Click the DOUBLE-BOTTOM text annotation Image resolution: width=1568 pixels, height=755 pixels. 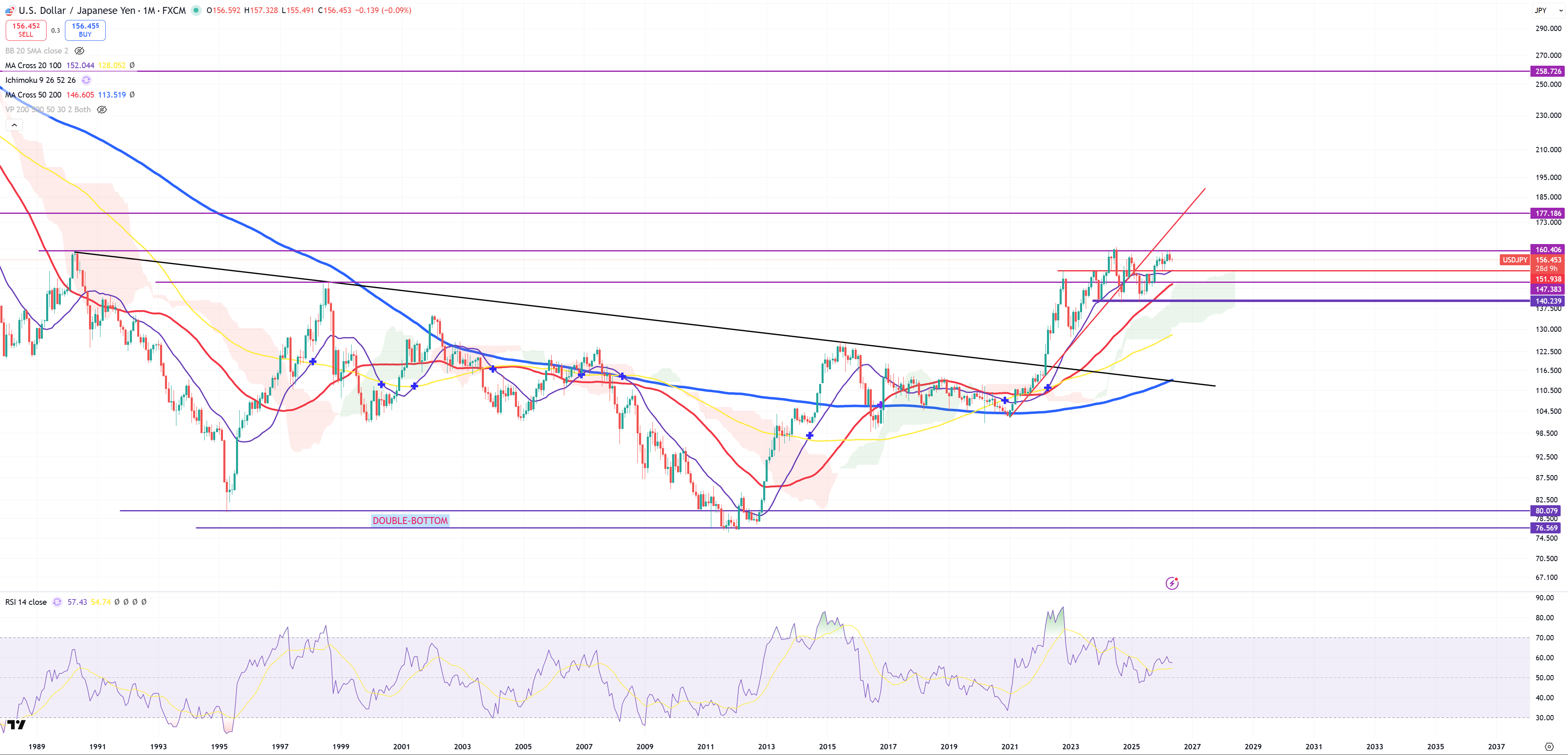pos(410,521)
